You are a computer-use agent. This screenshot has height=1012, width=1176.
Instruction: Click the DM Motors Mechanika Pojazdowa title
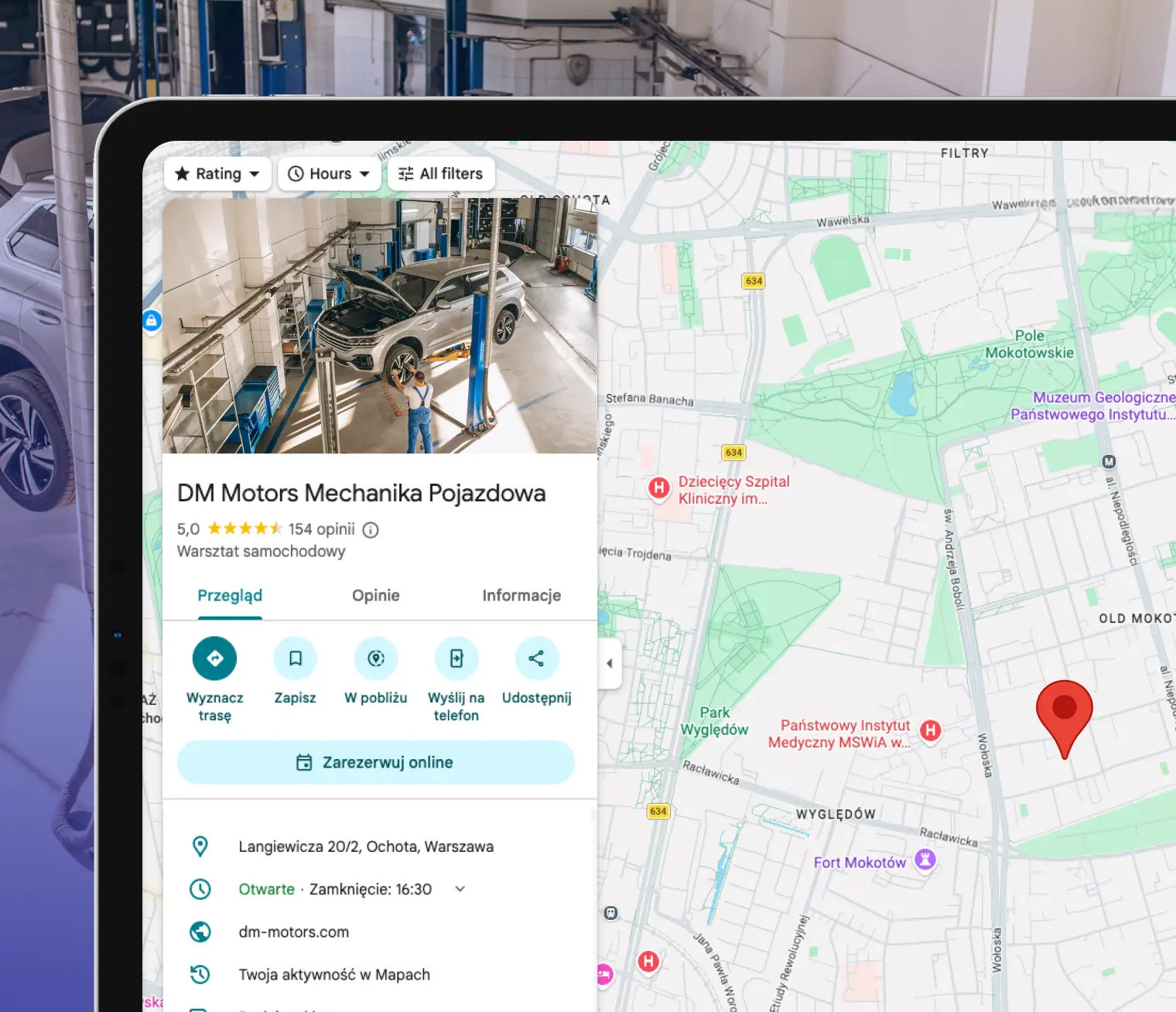click(361, 493)
